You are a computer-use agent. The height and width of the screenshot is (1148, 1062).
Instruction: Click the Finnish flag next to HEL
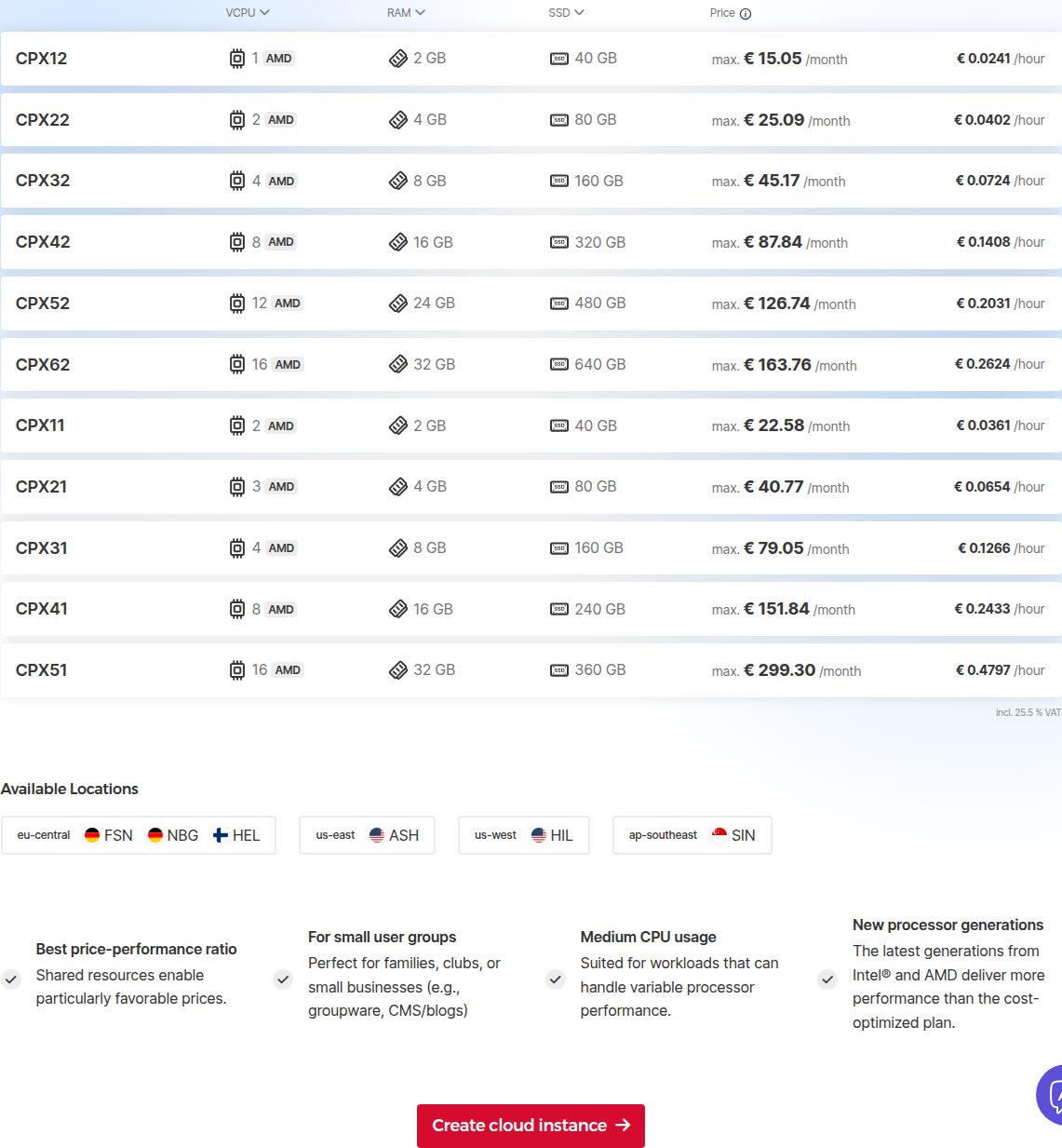coord(221,835)
